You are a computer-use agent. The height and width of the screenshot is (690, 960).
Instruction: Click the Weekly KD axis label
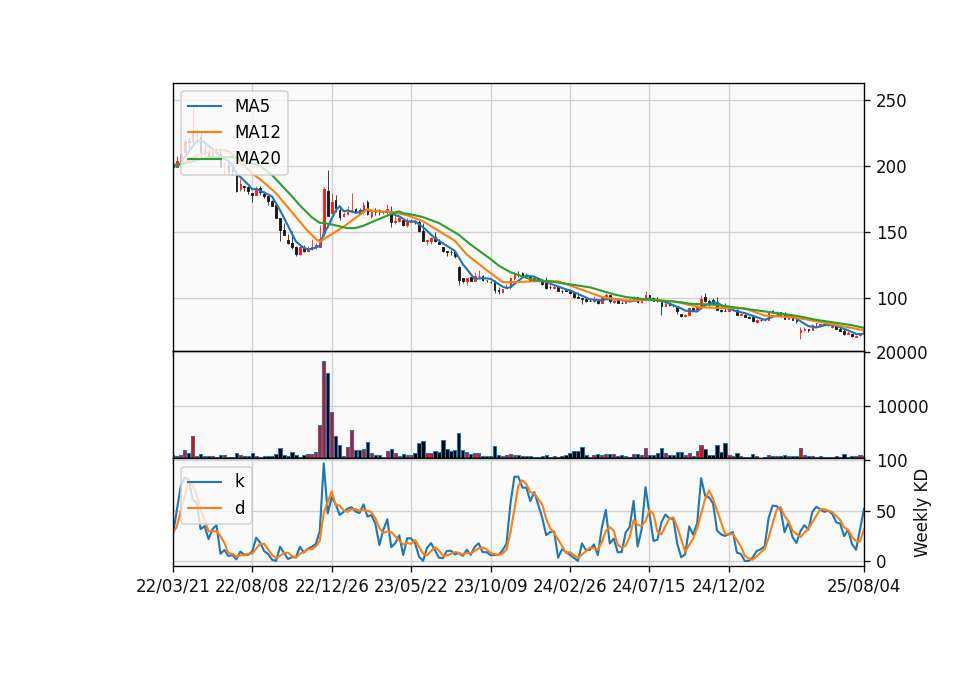point(921,514)
